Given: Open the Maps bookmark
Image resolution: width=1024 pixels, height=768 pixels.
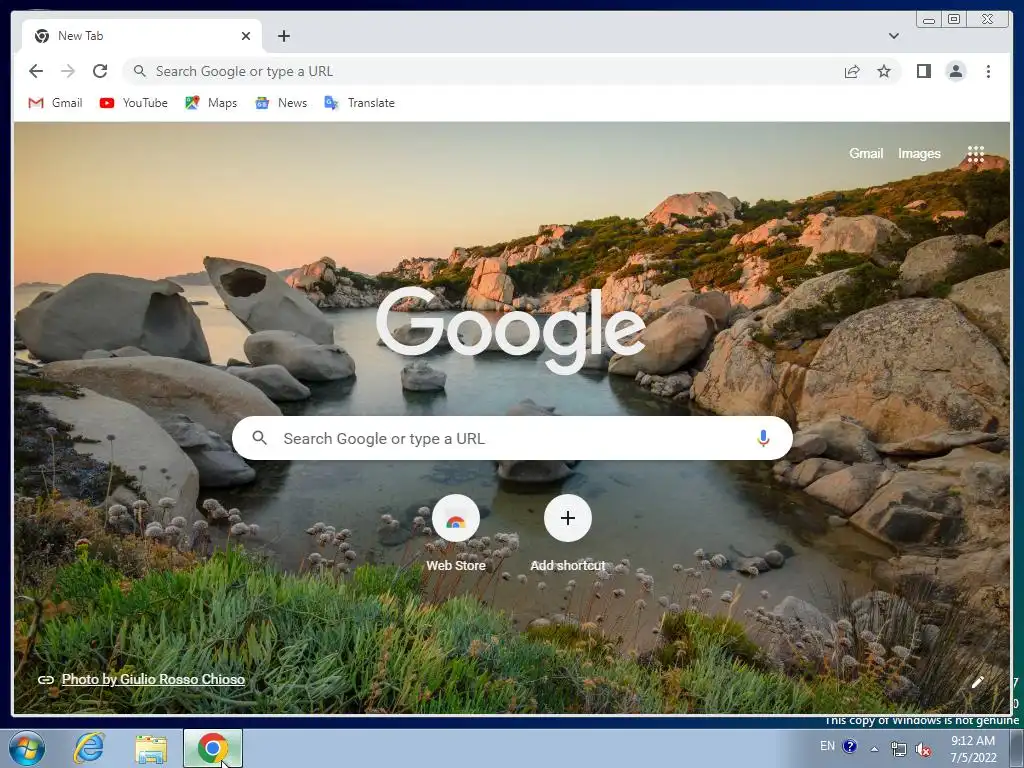Looking at the screenshot, I should 211,103.
